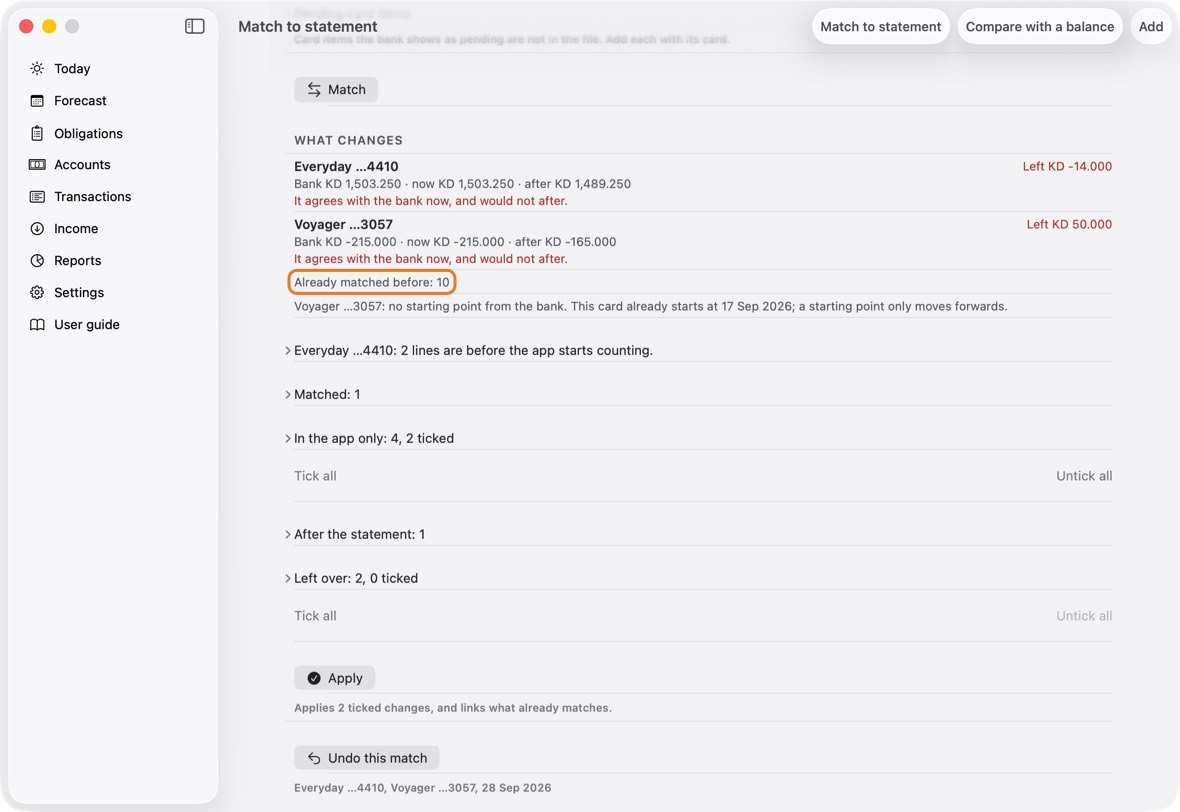
Task: Click 'Match to statement' toolbar button
Action: (x=880, y=26)
